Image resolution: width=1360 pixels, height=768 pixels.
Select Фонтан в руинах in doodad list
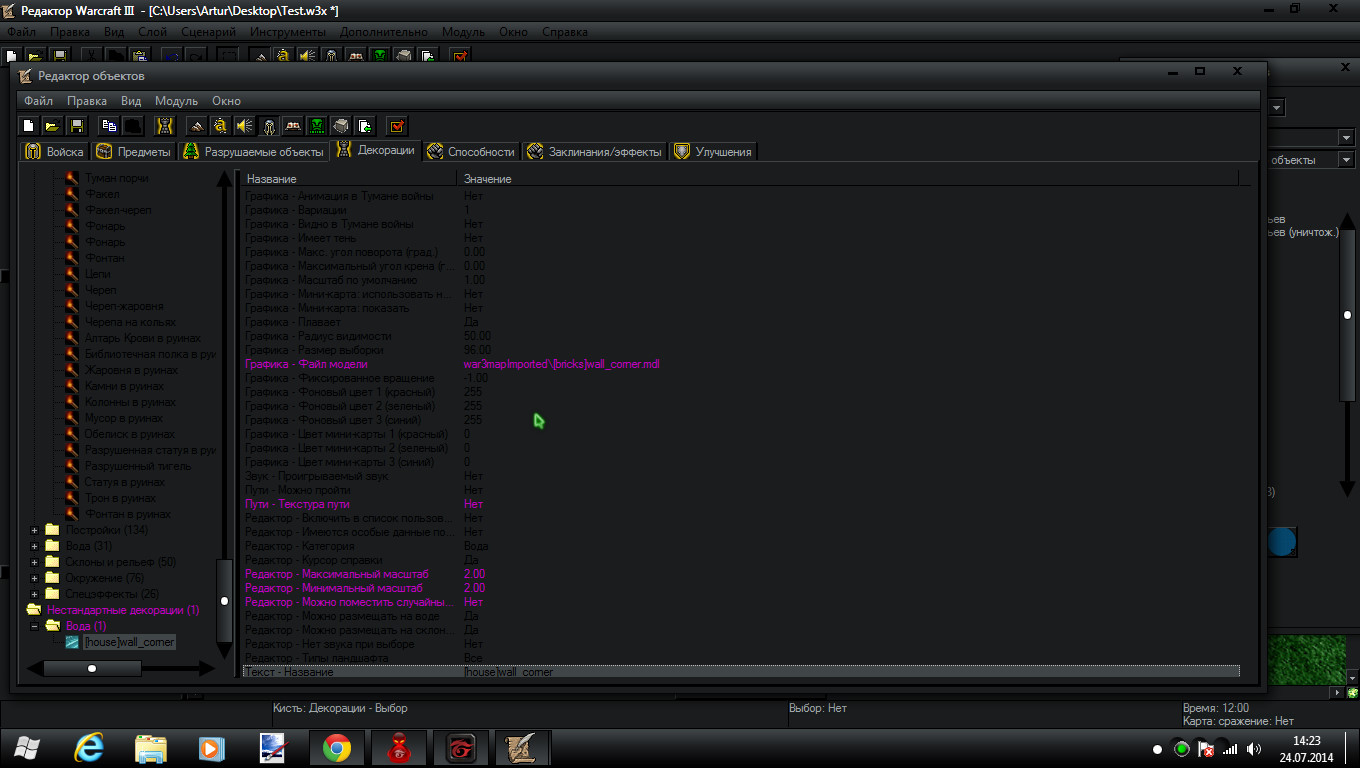click(x=128, y=514)
